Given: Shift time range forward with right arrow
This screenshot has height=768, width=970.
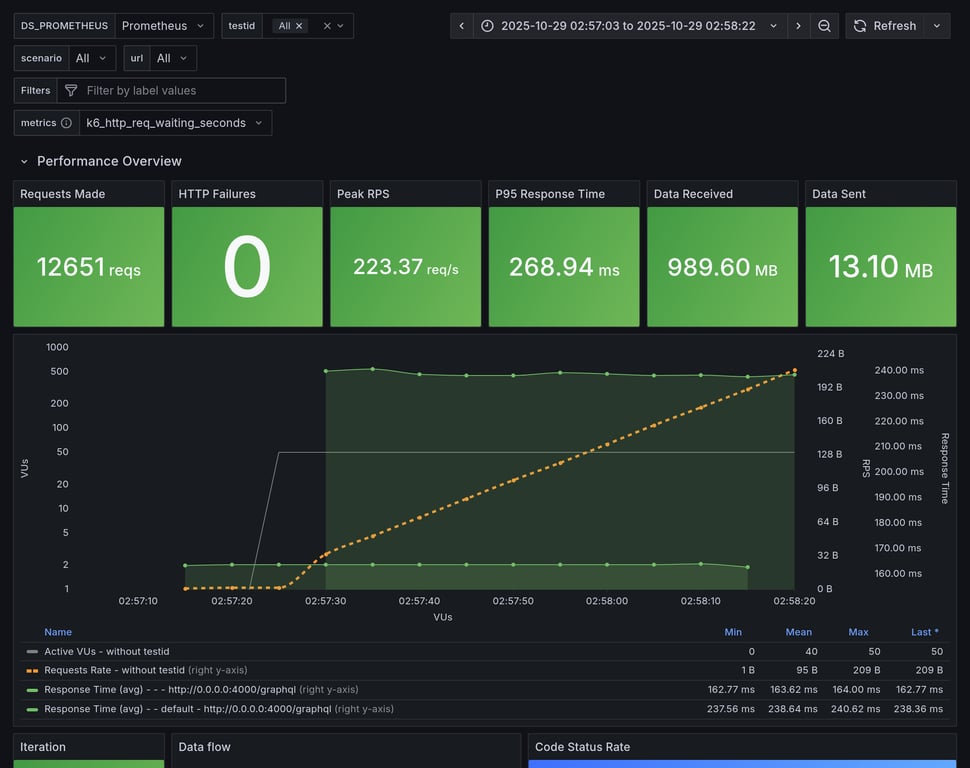Looking at the screenshot, I should [798, 26].
